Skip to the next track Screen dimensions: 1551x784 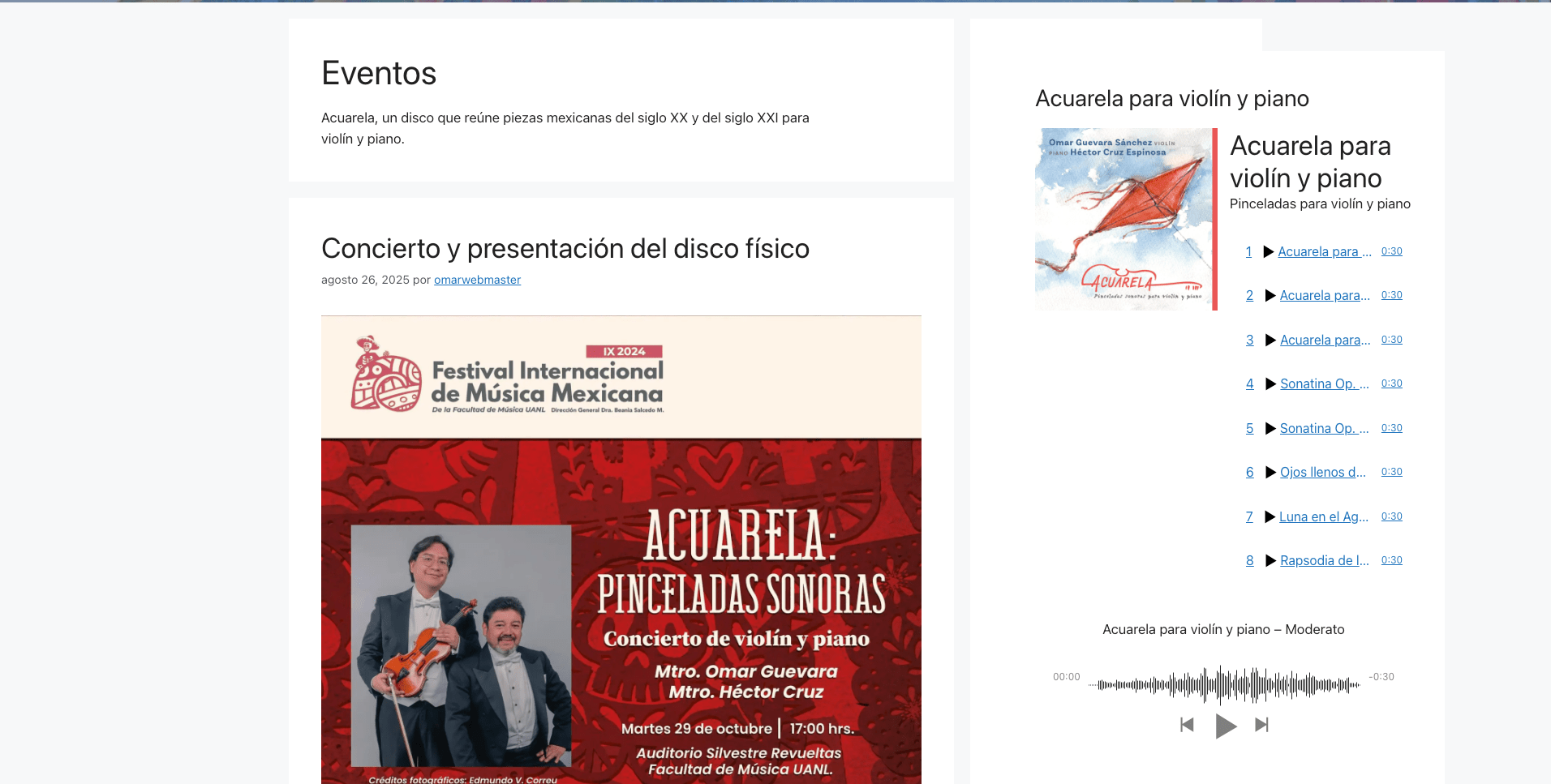click(x=1261, y=725)
